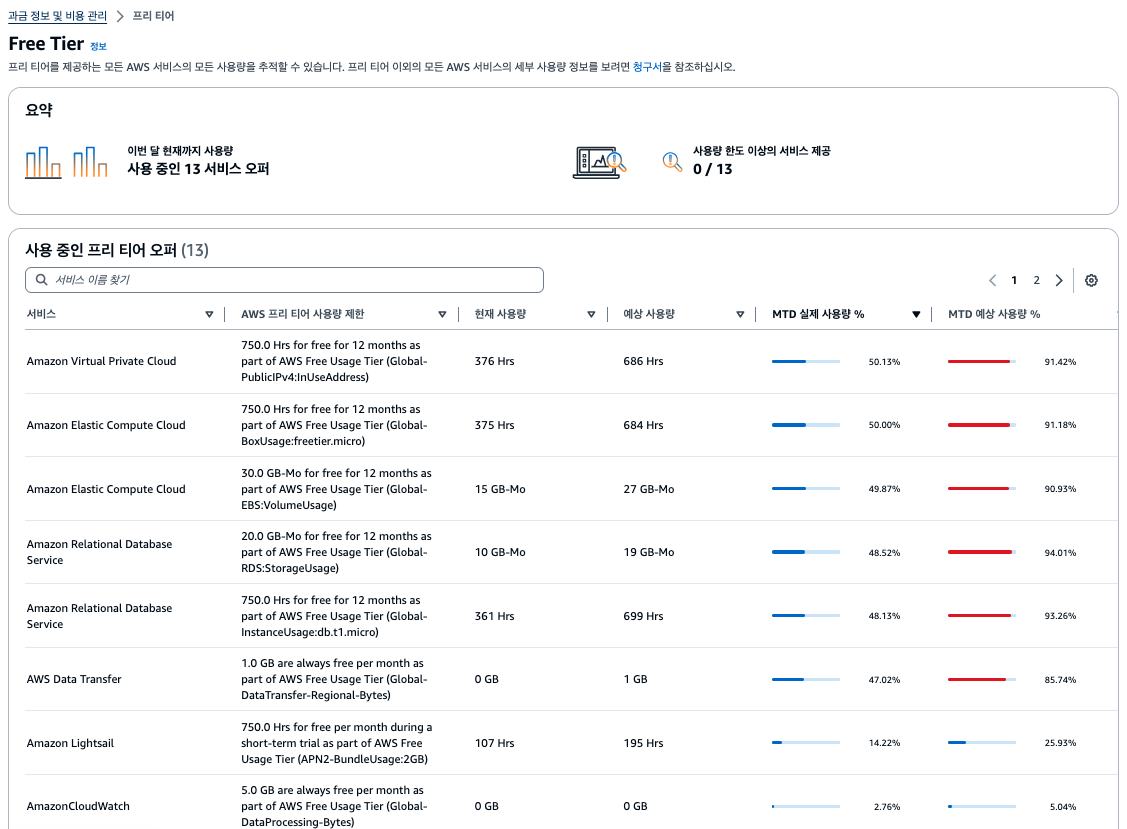Image resolution: width=1127 pixels, height=829 pixels.
Task: Click the previous page chevron
Action: 993,280
